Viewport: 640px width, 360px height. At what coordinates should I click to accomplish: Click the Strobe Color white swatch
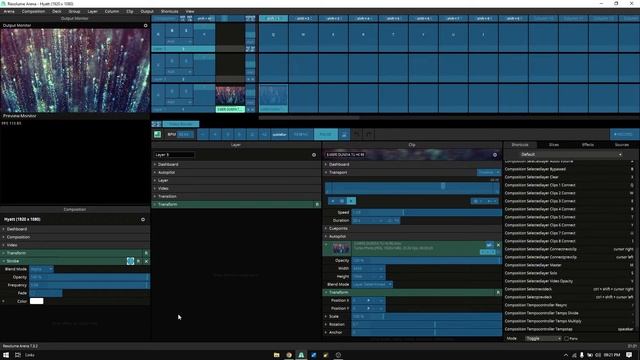click(x=36, y=301)
